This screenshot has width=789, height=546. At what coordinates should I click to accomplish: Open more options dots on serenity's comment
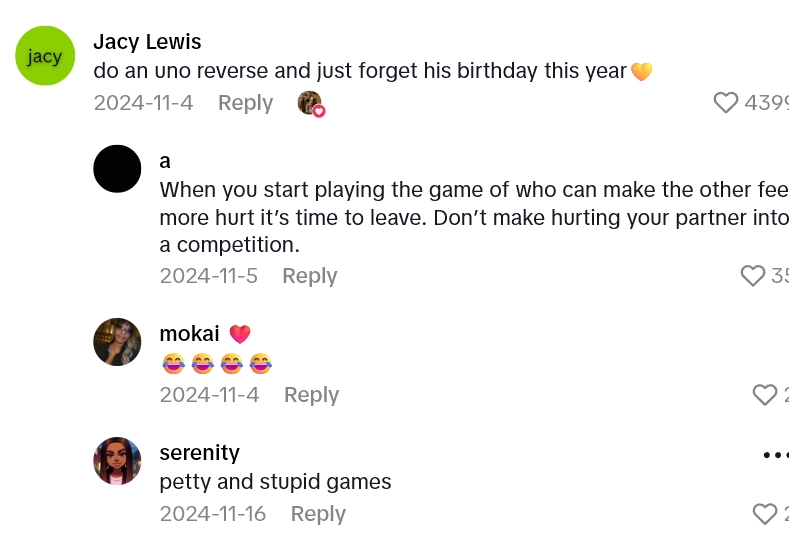click(775, 455)
